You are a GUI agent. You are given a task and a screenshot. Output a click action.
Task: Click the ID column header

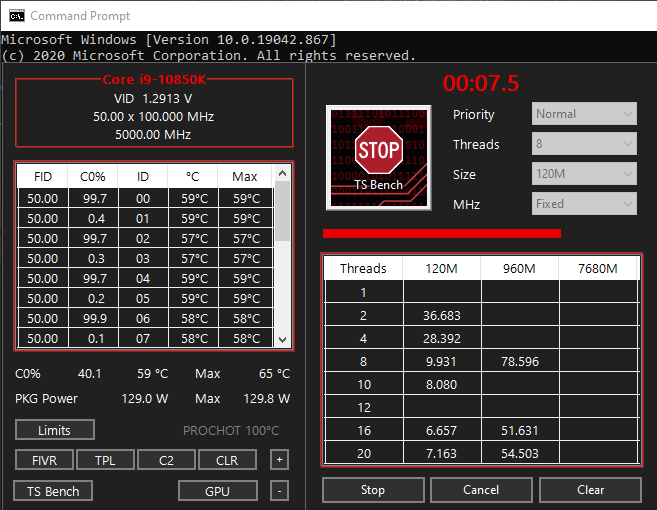coord(143,176)
